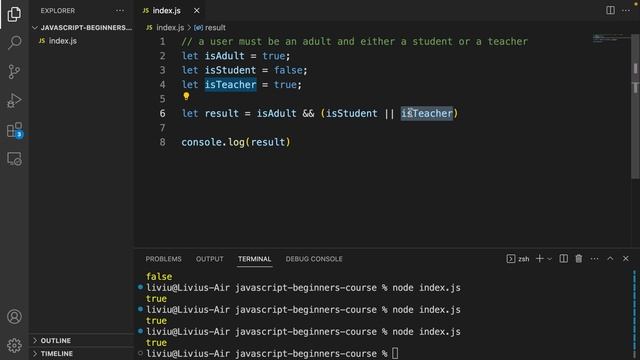
Task: Maximize the panel size with chevron up
Action: point(610,258)
